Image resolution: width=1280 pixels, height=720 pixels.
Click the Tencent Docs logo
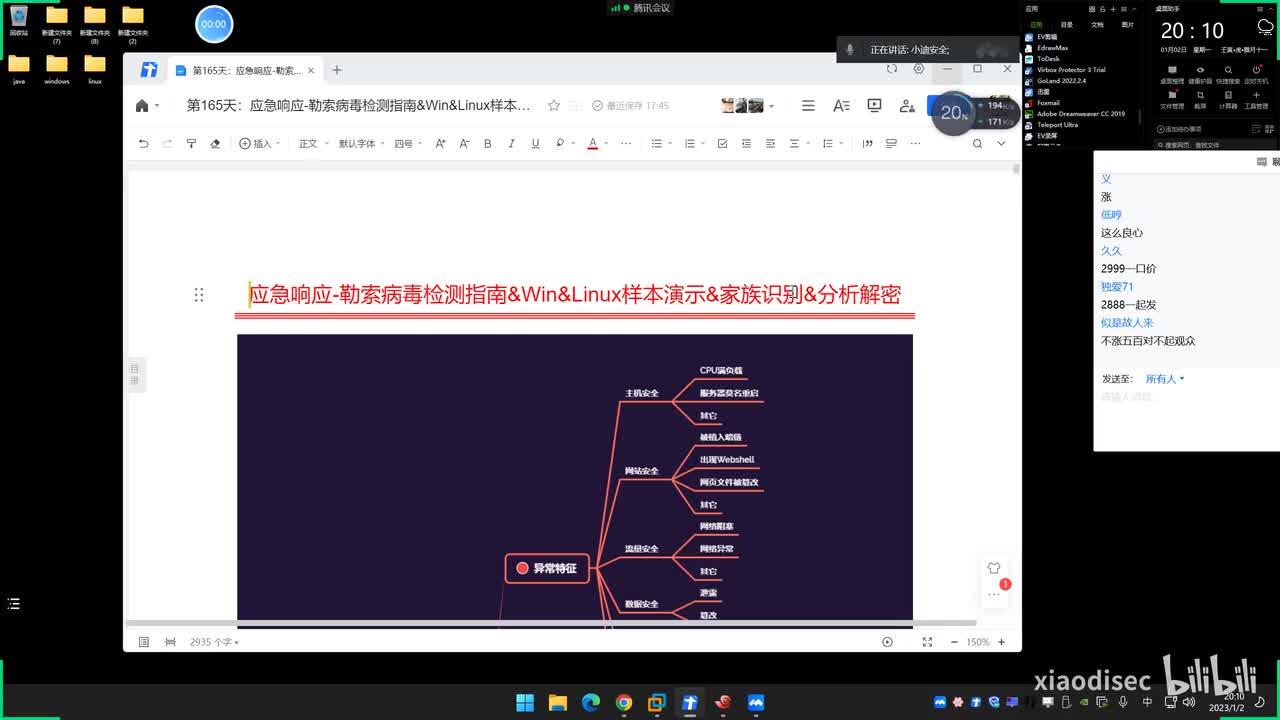[x=149, y=70]
